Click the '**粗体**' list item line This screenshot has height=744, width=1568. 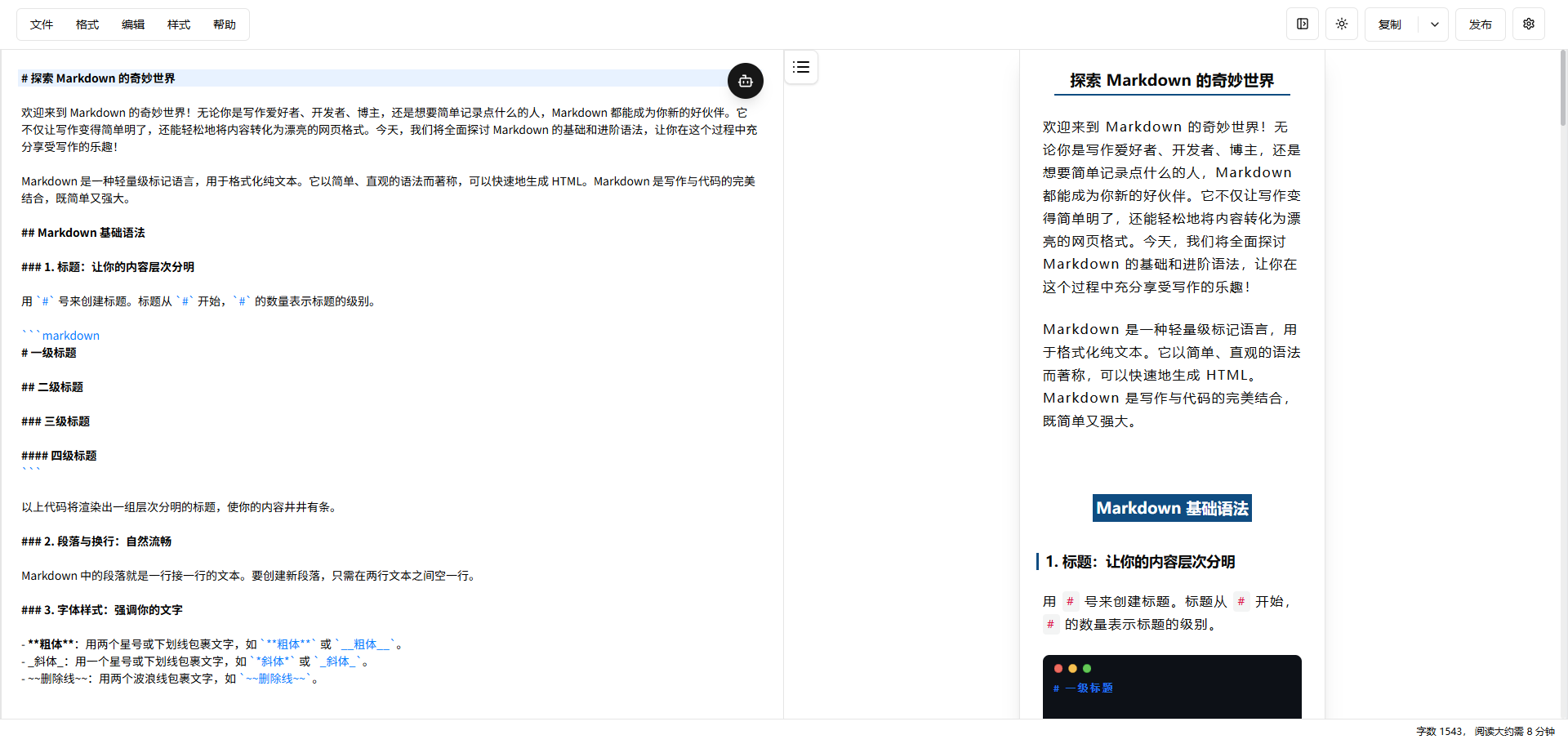(x=212, y=644)
